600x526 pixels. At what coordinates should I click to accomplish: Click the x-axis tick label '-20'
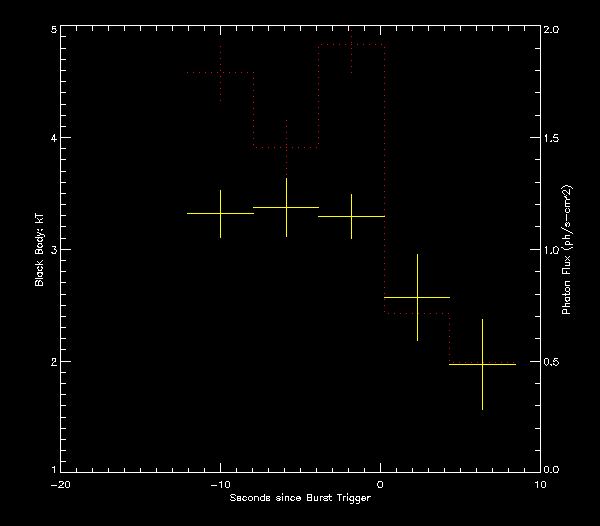60,484
